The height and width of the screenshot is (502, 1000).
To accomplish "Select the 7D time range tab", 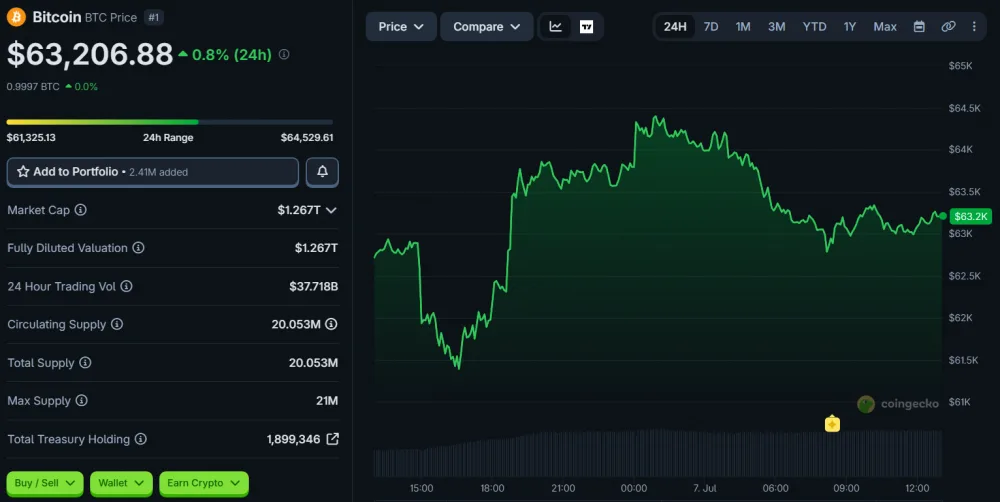I will click(710, 27).
